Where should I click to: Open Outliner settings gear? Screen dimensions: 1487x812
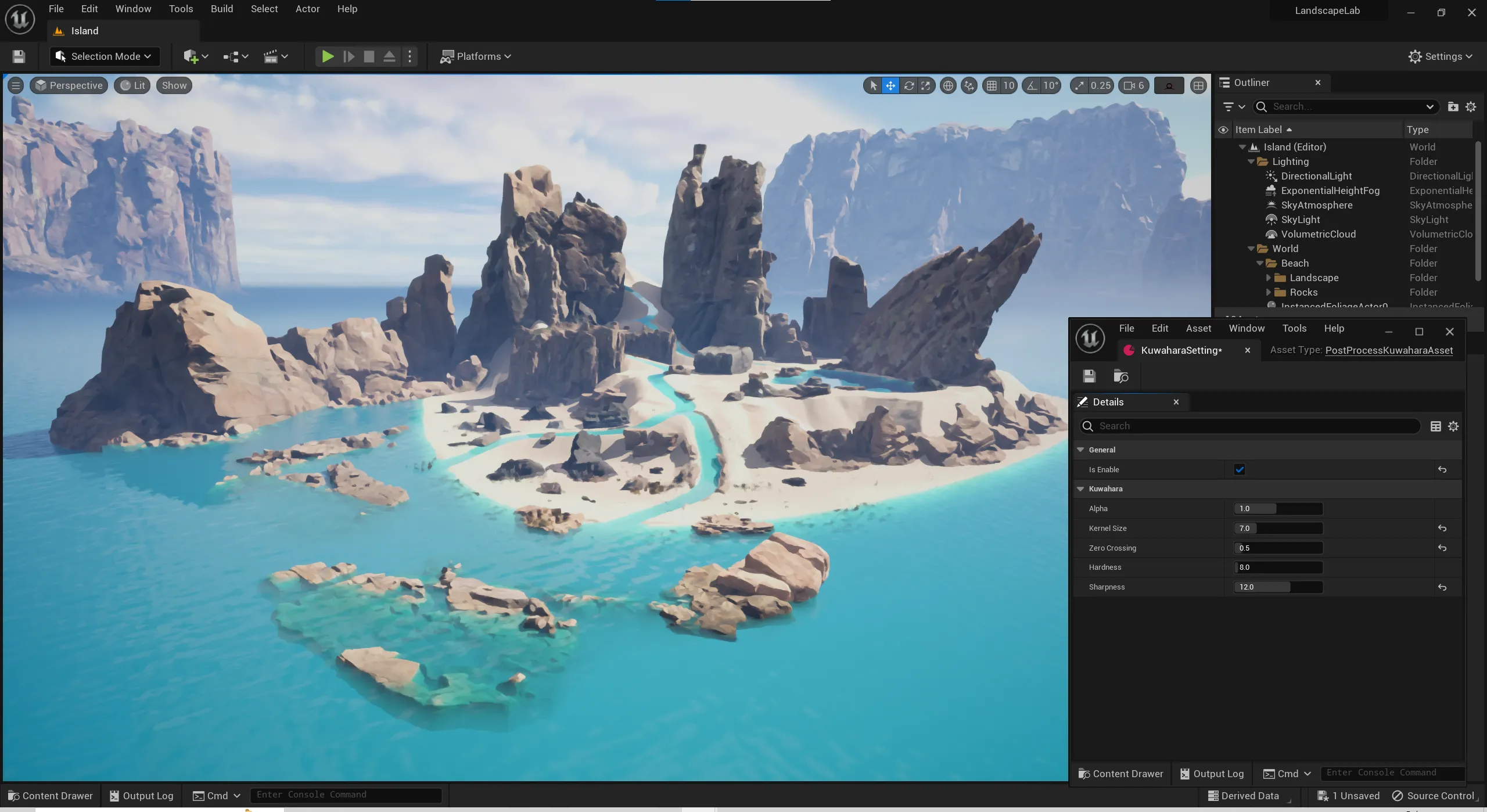(x=1471, y=107)
